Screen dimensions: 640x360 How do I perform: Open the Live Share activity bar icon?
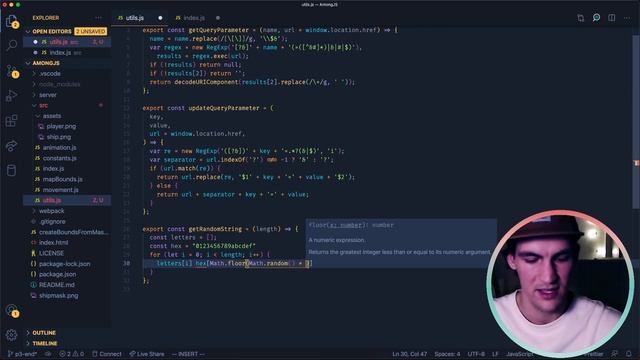[12, 145]
